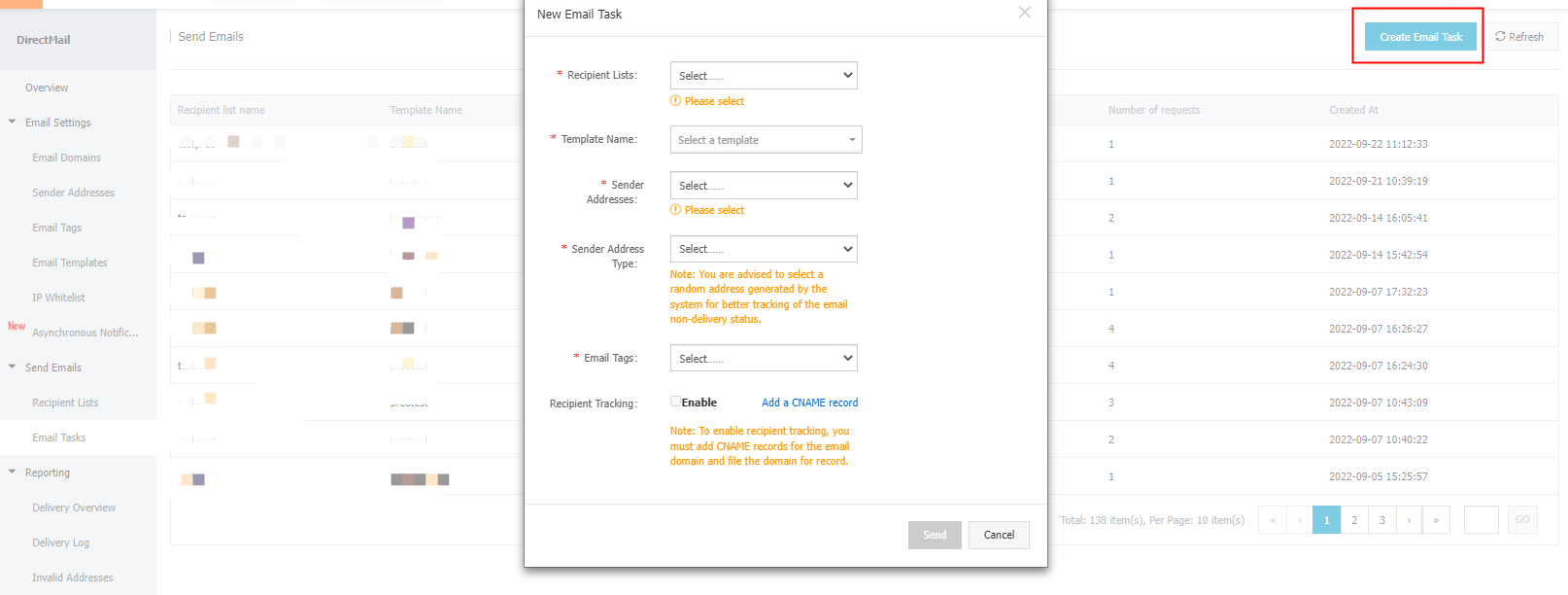Screen dimensions: 1568x595
Task: Click the 2022-09-05 15:25:57 created date
Action: tap(1378, 476)
